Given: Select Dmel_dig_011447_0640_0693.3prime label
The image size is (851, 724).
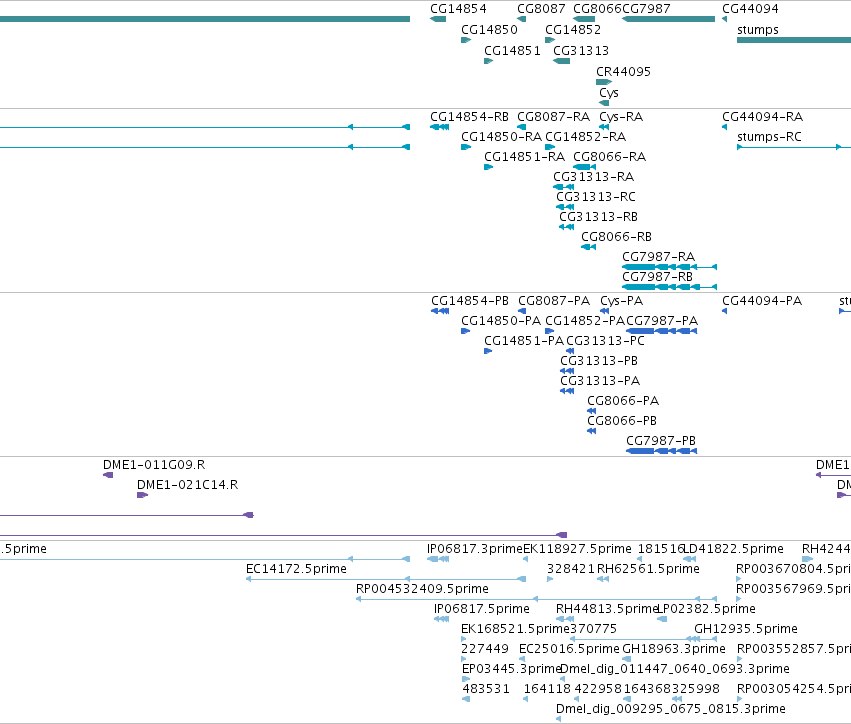Looking at the screenshot, I should pos(675,669).
